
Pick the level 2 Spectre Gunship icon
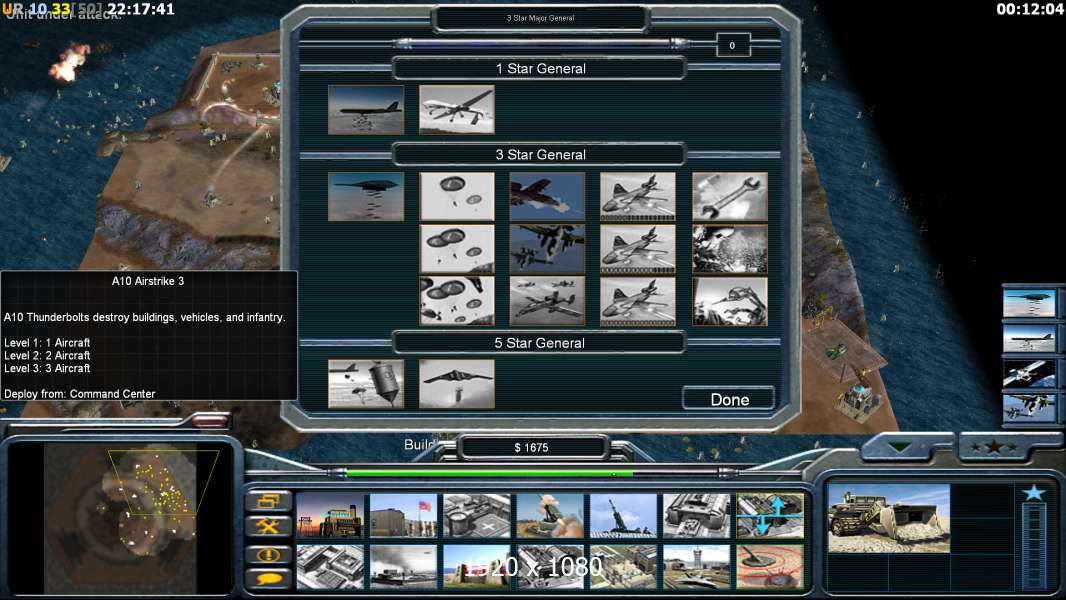(x=638, y=249)
